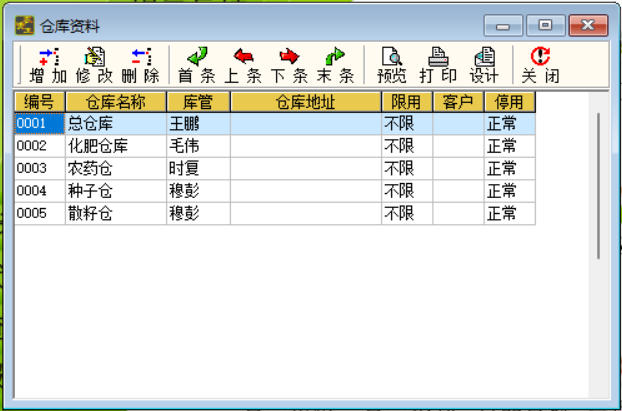Go to first record with 首条

point(197,65)
